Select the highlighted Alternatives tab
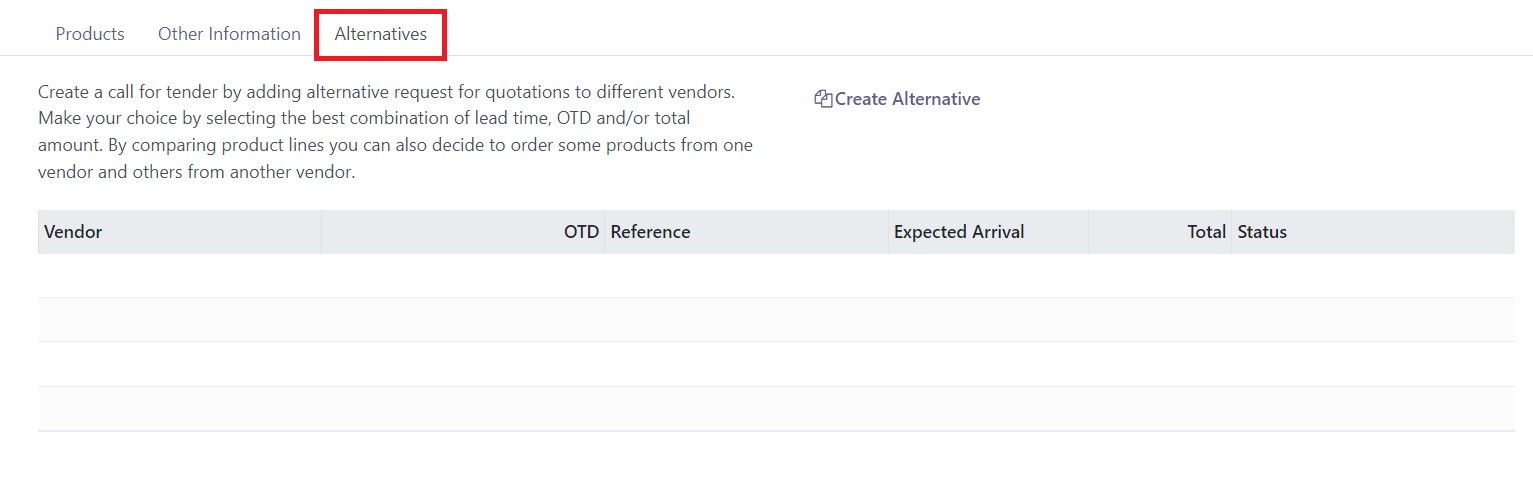This screenshot has width=1533, height=503. [381, 34]
